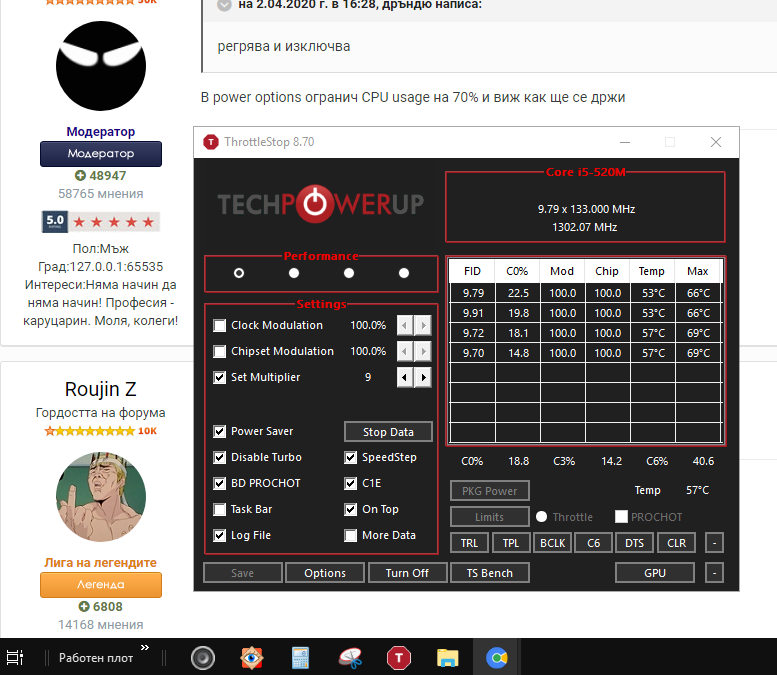This screenshot has width=777, height=675.
Task: Click green plus reputation icon beside 6808
Action: pyautogui.click(x=84, y=607)
